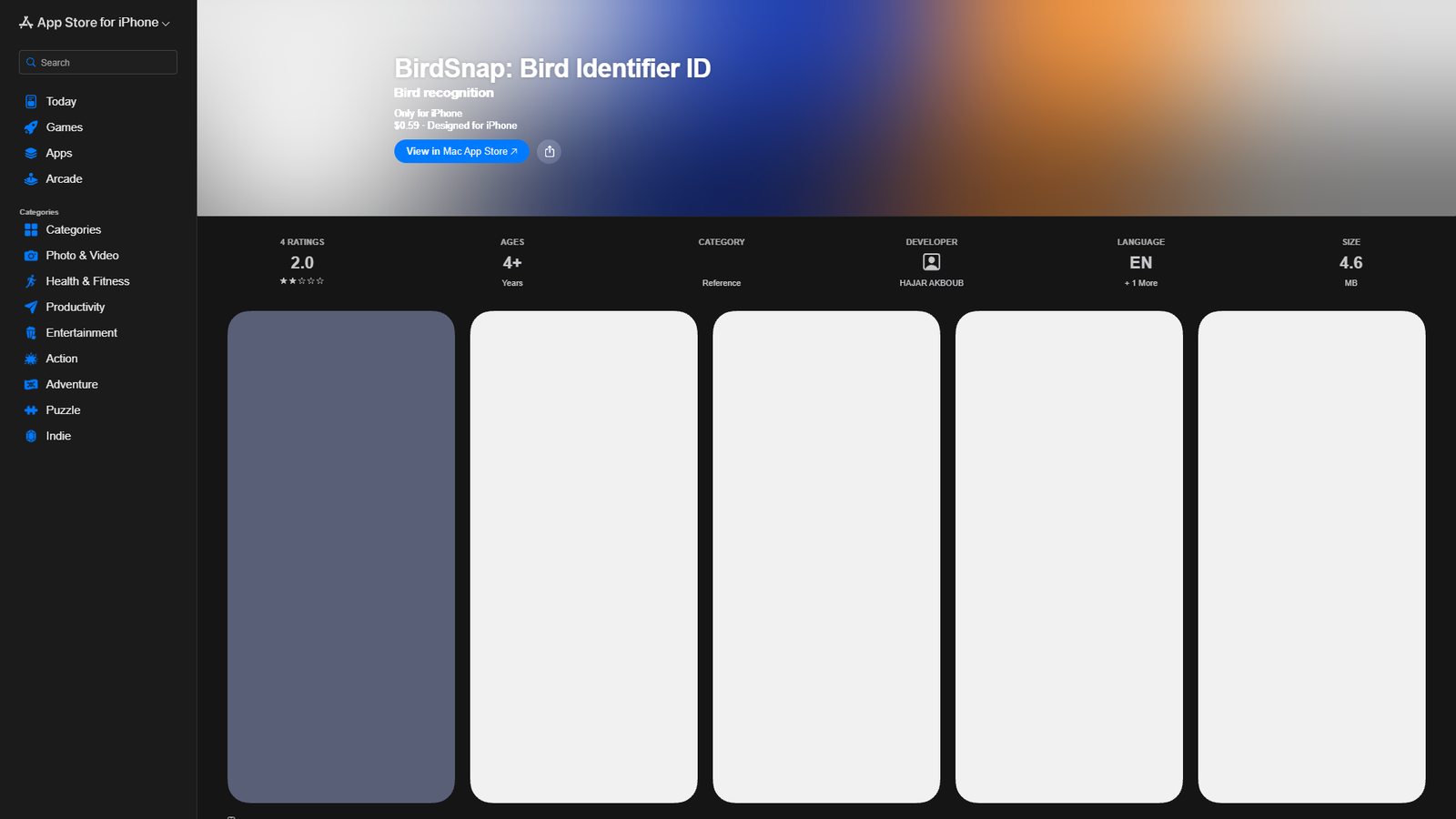Browse the Photo & Video category
Screen dimensions: 1456x819
83,256
